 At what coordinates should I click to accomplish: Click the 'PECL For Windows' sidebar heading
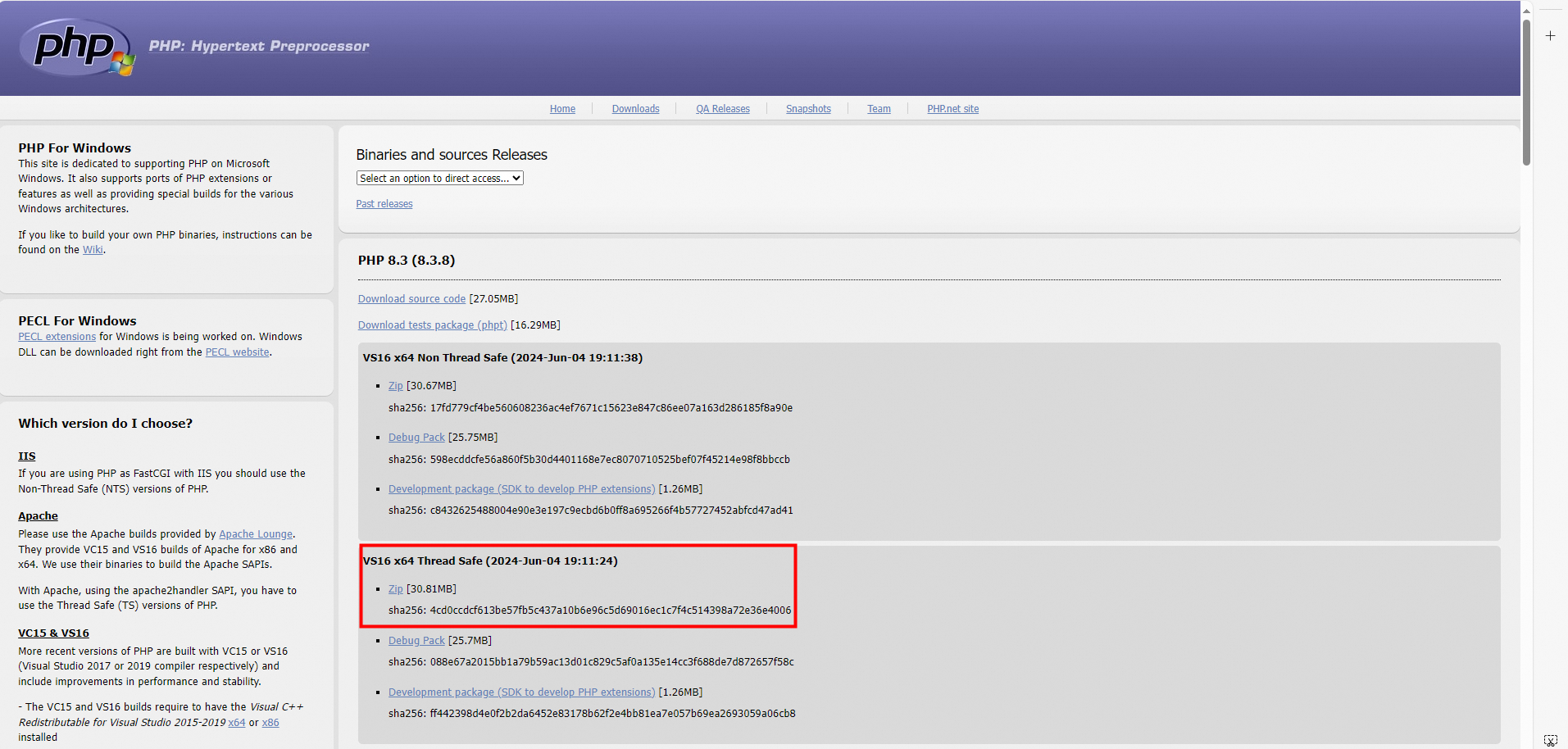point(78,321)
